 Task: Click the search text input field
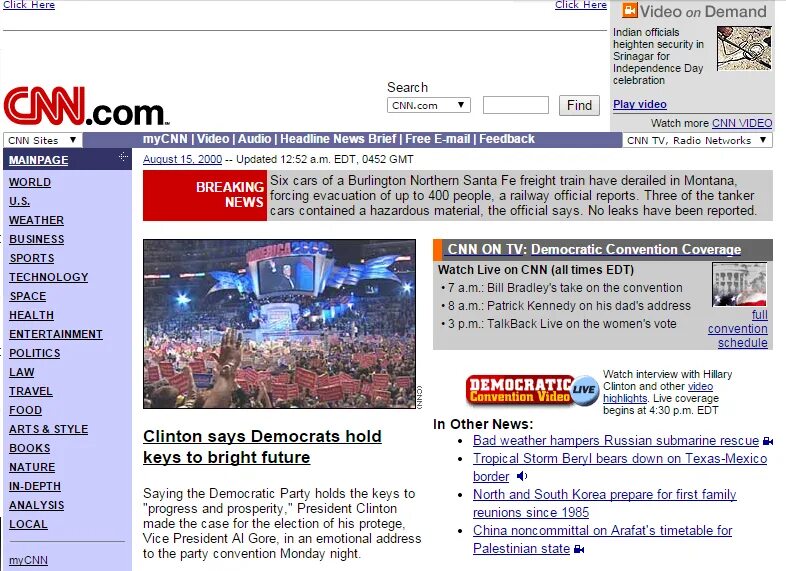pyautogui.click(x=515, y=105)
